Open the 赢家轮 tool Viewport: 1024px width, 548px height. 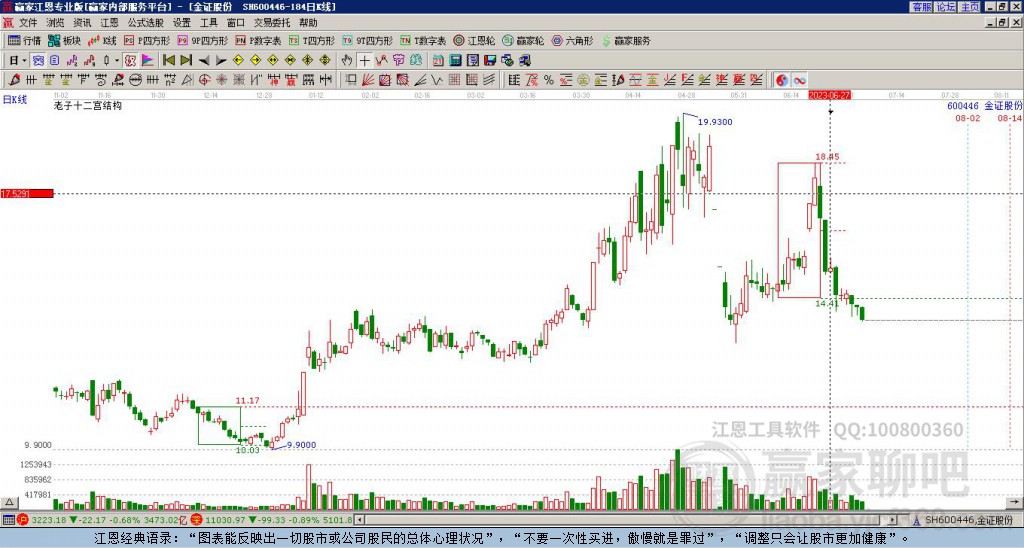[523, 40]
